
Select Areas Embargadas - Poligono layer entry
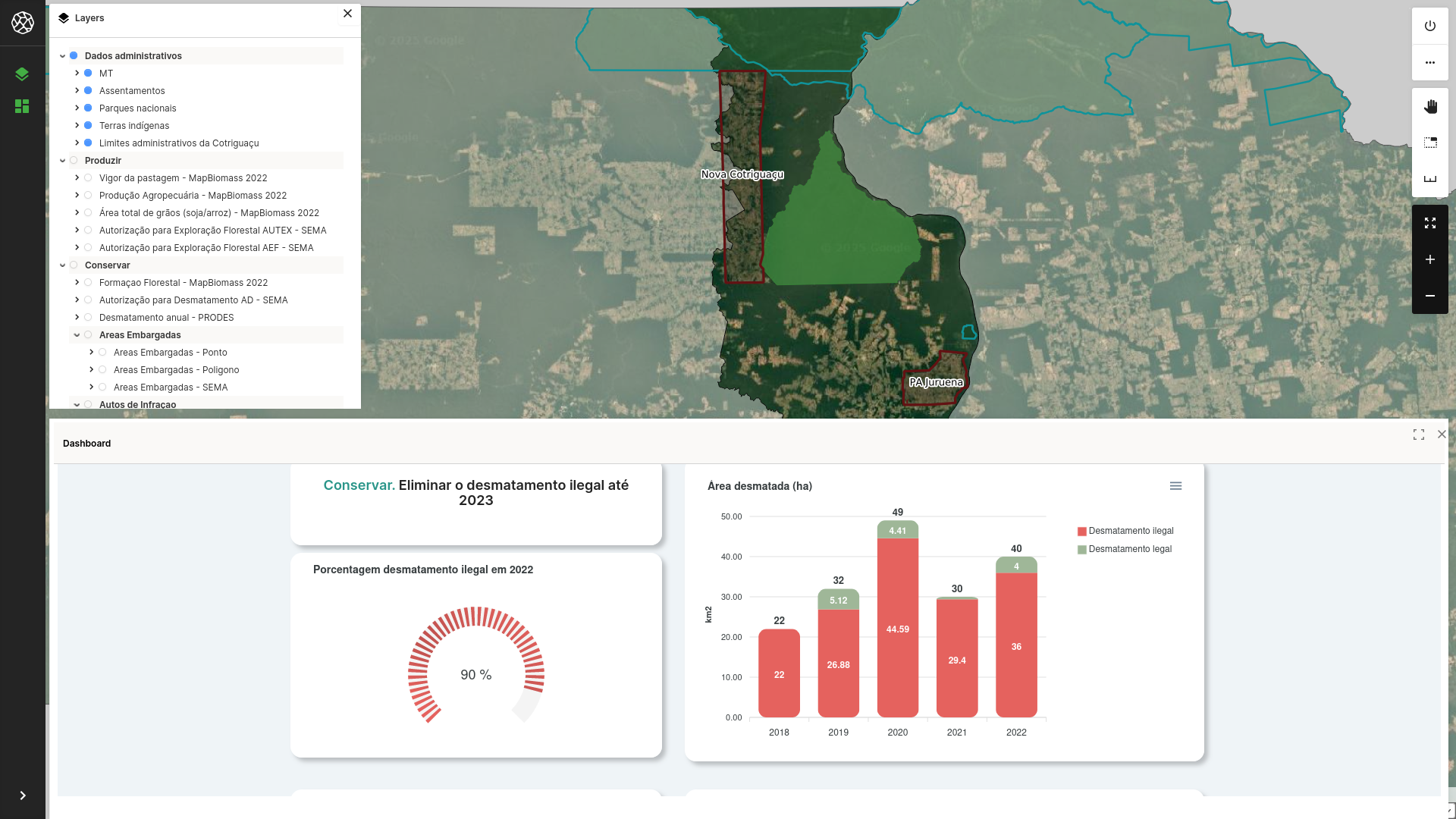point(176,370)
